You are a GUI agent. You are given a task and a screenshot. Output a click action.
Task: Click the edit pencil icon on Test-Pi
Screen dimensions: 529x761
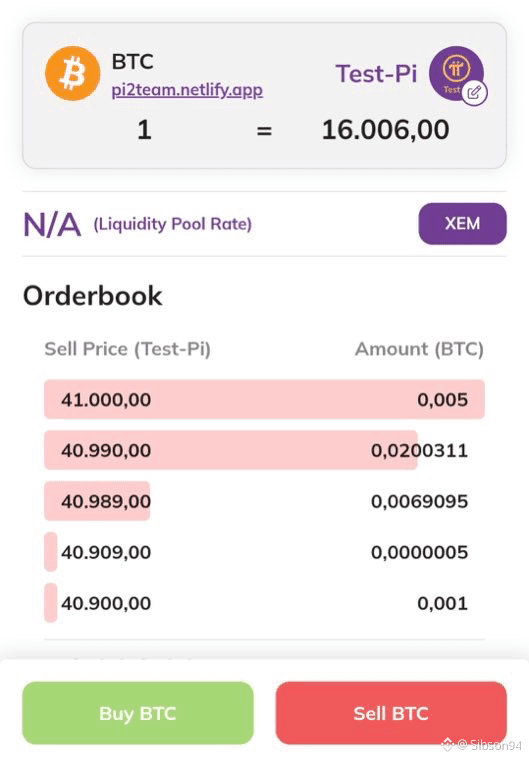click(474, 92)
